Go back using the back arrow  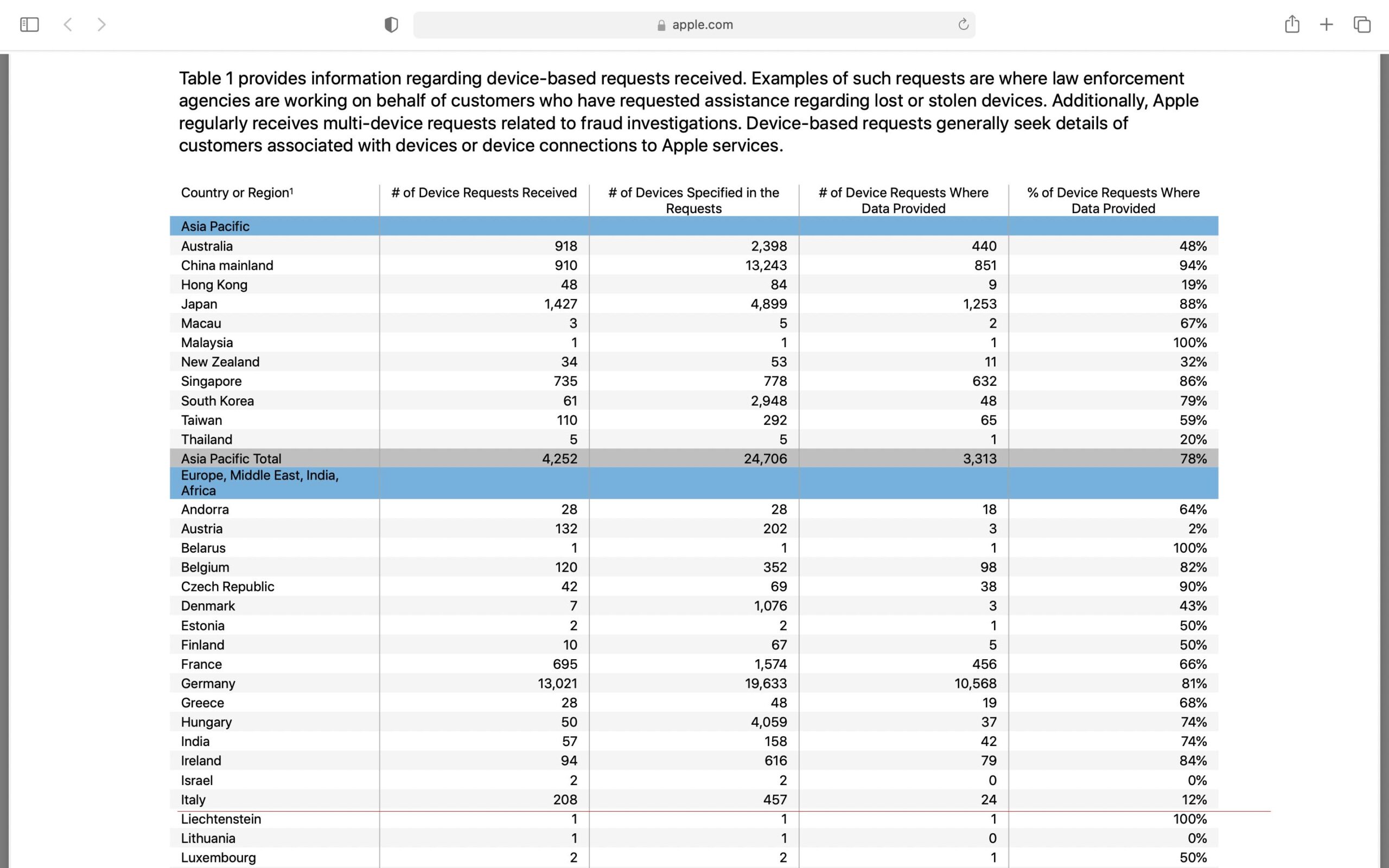click(x=68, y=25)
